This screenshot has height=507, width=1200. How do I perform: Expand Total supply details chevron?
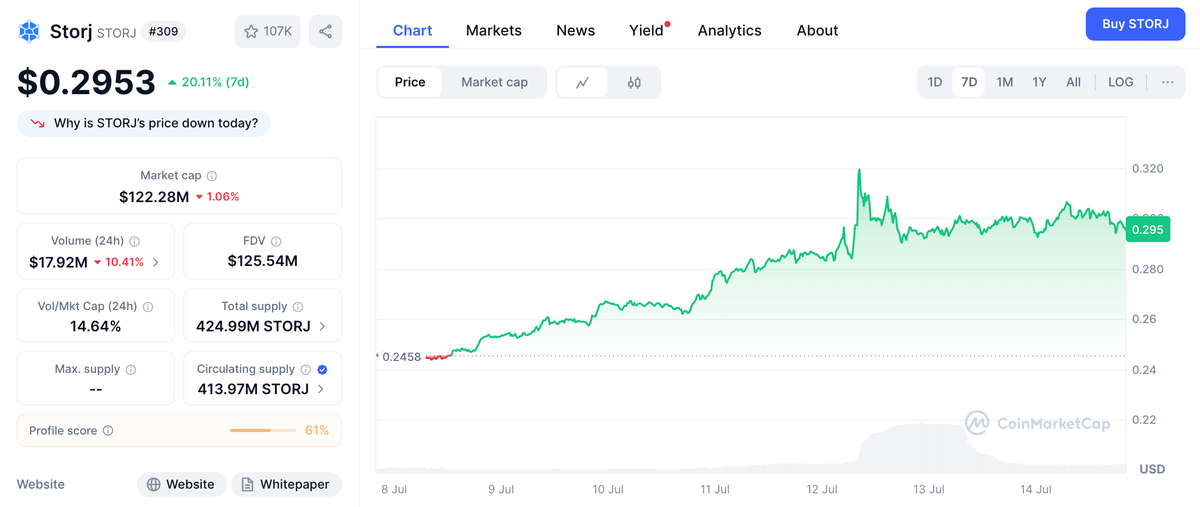pos(322,327)
